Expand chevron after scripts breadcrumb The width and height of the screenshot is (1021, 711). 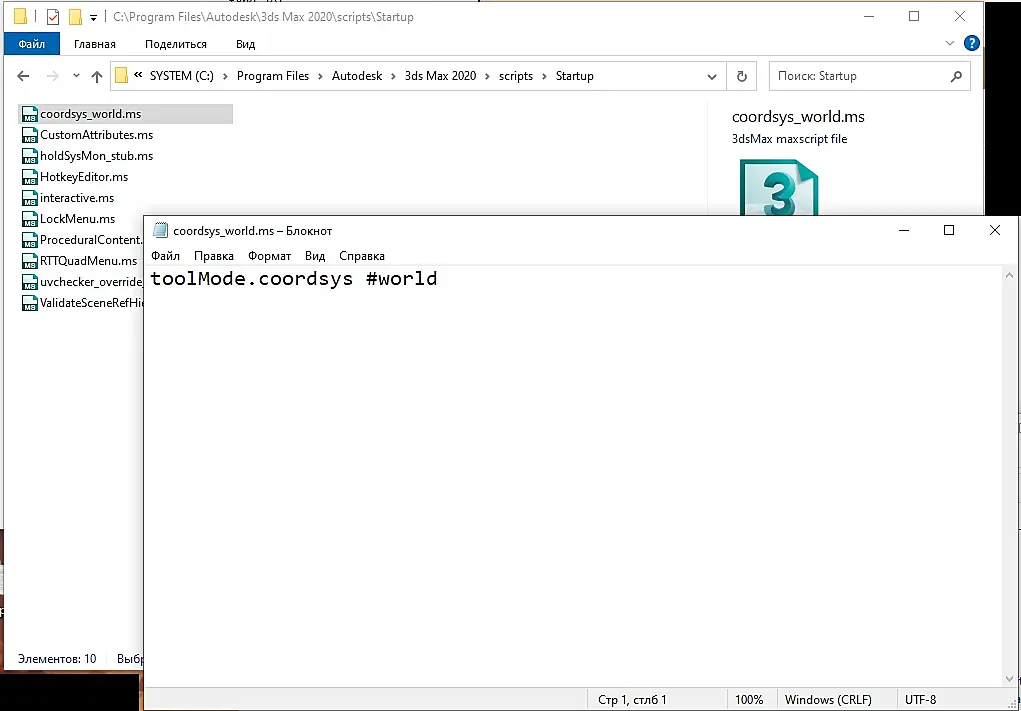544,76
